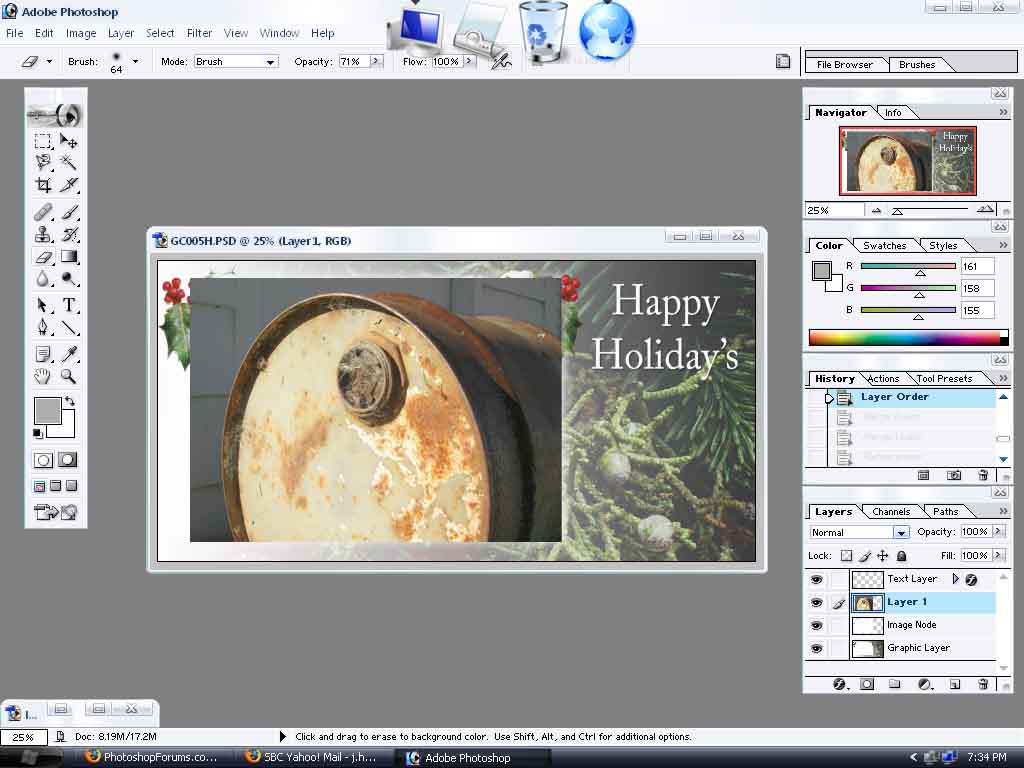Viewport: 1024px width, 768px height.
Task: Pick the Type tool
Action: (69, 305)
